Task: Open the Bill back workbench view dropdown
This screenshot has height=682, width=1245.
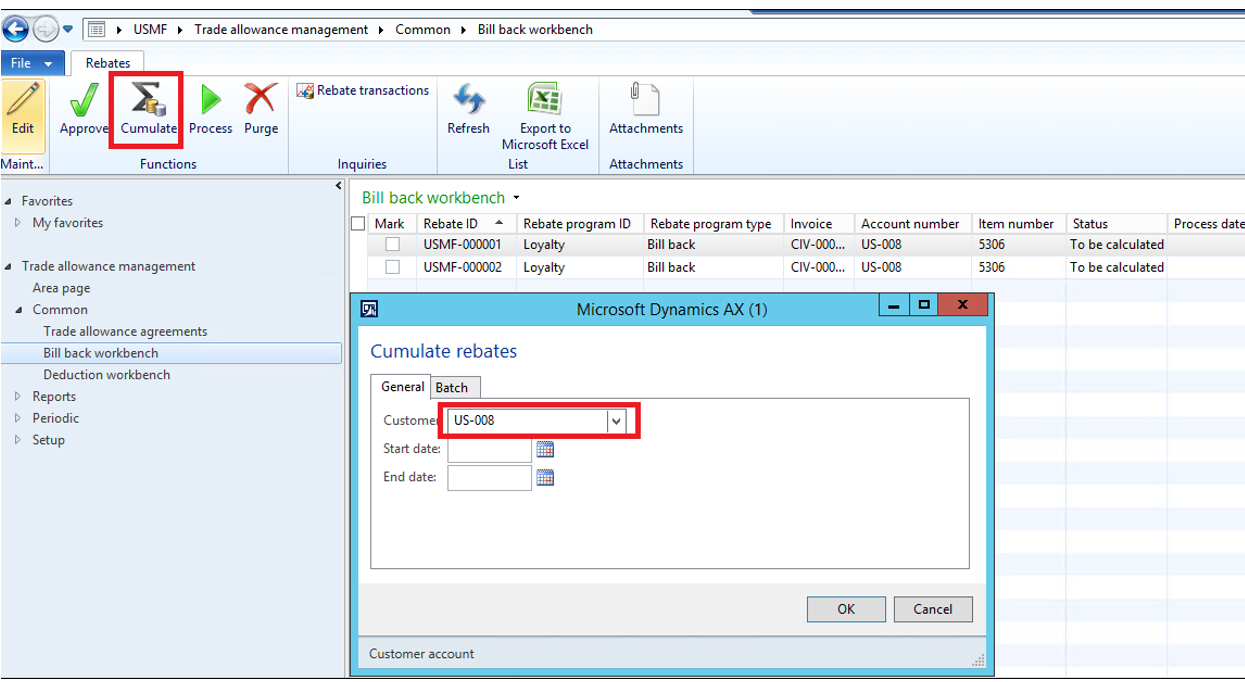Action: pyautogui.click(x=516, y=198)
